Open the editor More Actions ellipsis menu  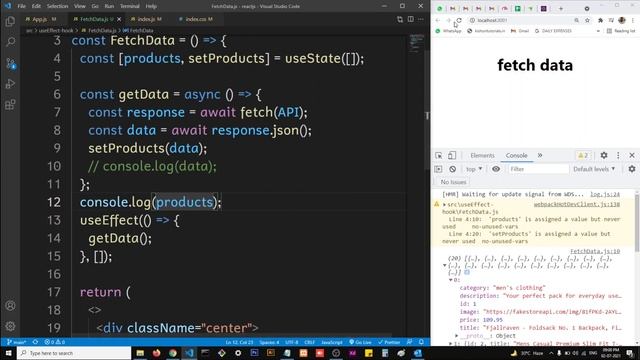pos(421,19)
